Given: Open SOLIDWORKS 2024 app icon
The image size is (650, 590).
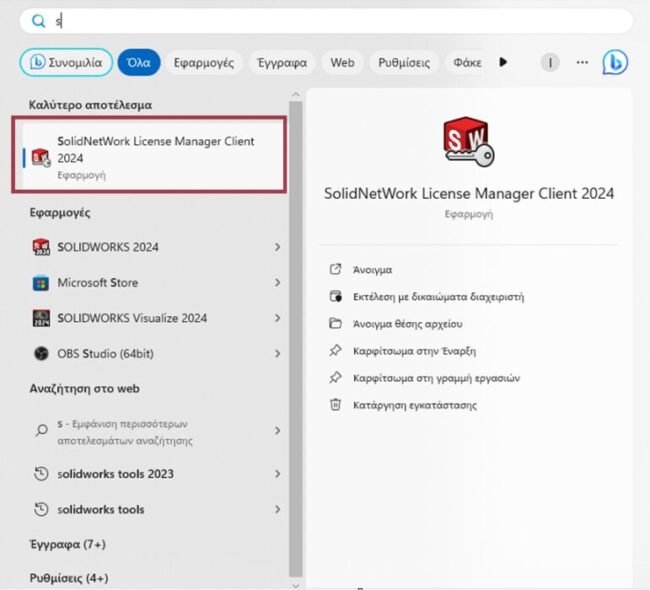Looking at the screenshot, I should pyautogui.click(x=41, y=247).
